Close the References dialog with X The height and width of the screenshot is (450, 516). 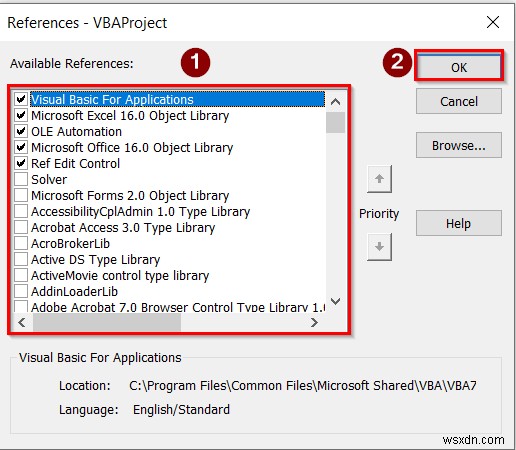click(493, 22)
